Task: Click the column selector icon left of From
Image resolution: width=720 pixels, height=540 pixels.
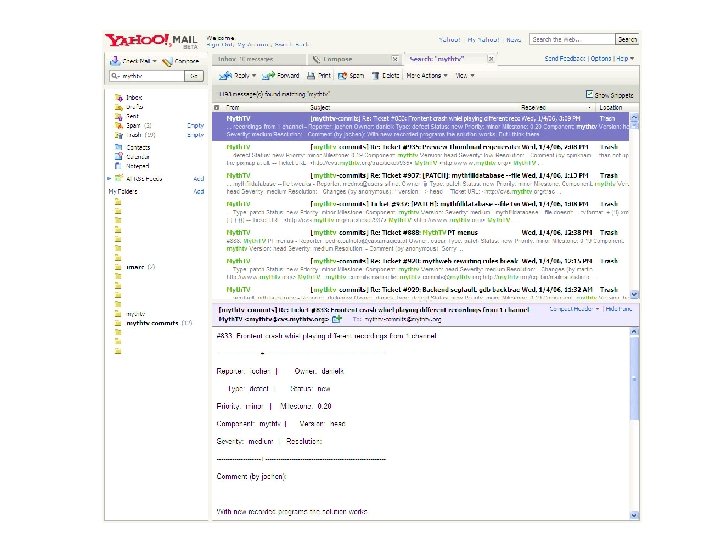Action: (217, 107)
